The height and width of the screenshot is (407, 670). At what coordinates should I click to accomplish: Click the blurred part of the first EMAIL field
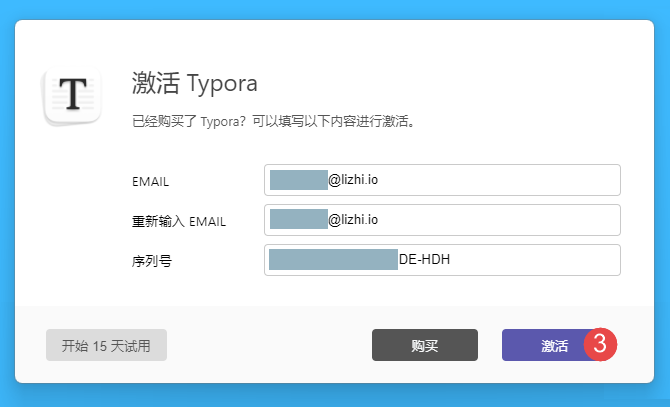point(298,180)
